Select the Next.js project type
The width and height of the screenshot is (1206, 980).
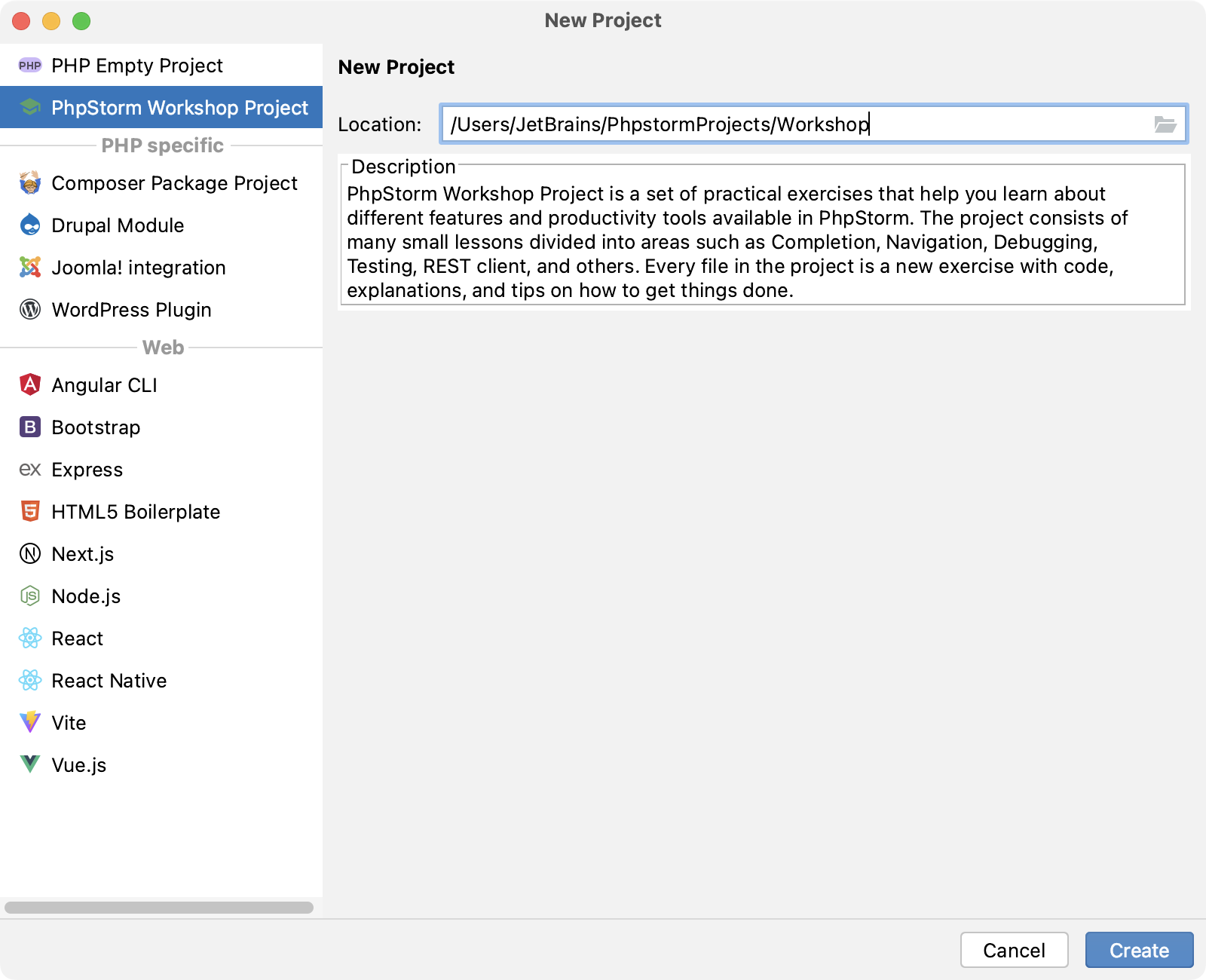pyautogui.click(x=82, y=554)
